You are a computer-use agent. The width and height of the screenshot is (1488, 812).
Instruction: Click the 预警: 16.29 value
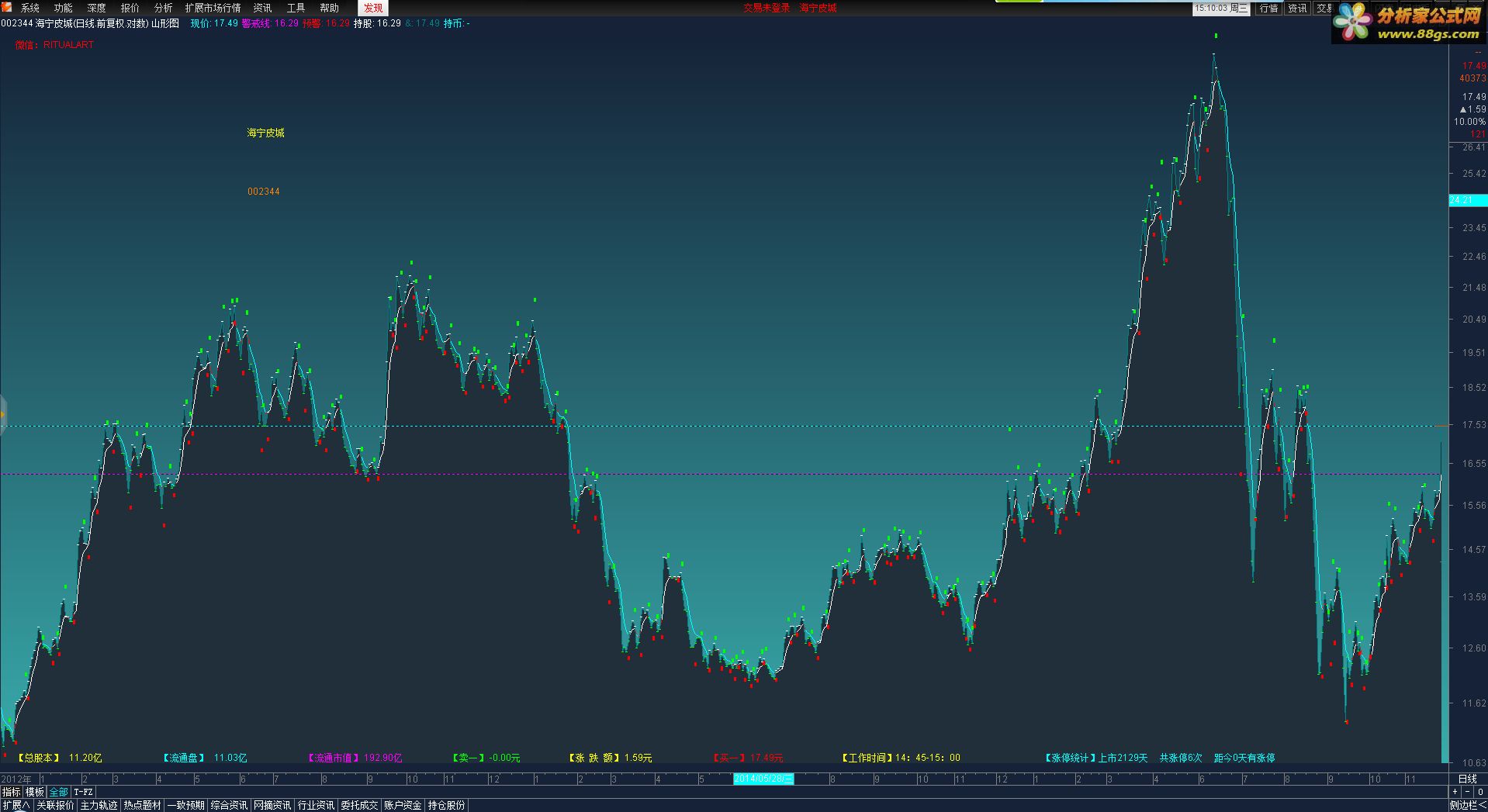(x=326, y=23)
